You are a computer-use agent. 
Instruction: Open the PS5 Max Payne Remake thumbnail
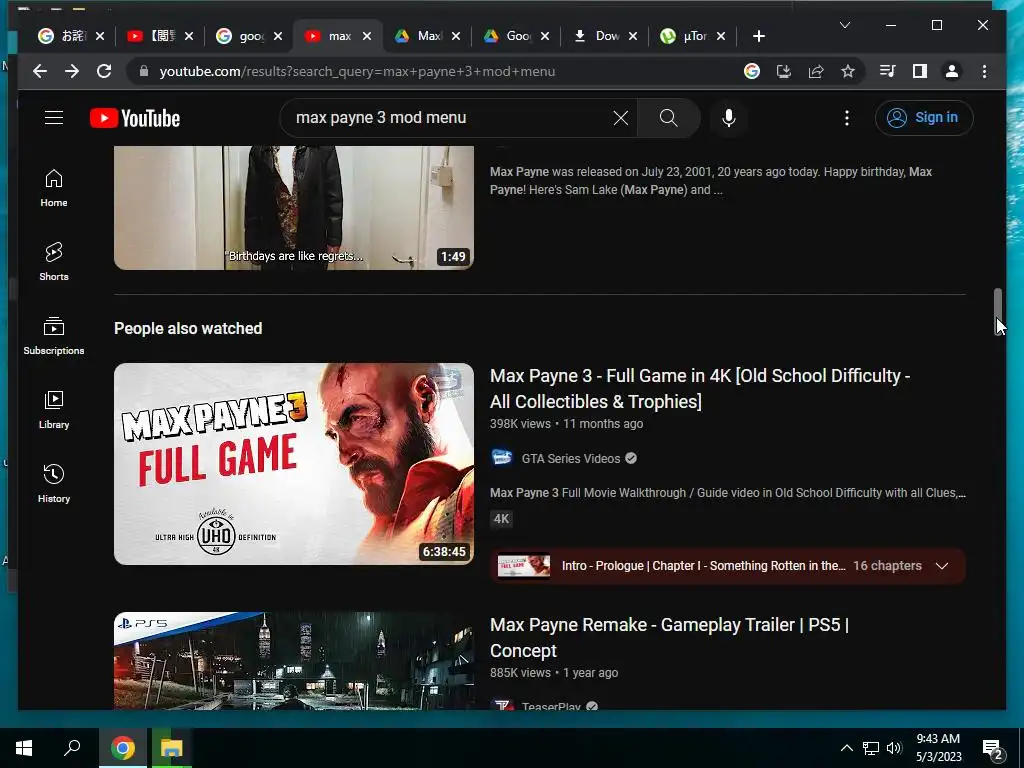coord(294,661)
